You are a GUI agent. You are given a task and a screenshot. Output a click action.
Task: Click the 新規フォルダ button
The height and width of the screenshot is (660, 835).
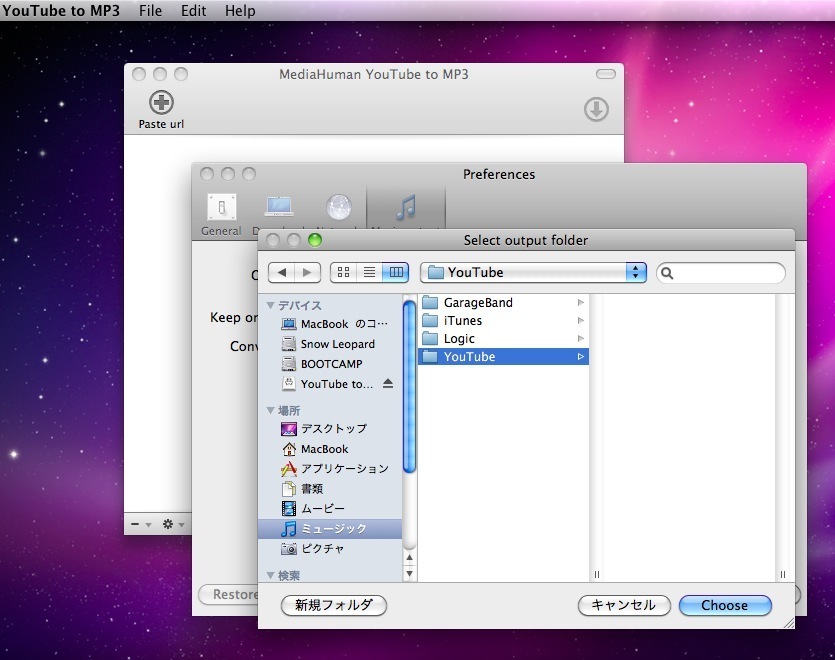334,605
